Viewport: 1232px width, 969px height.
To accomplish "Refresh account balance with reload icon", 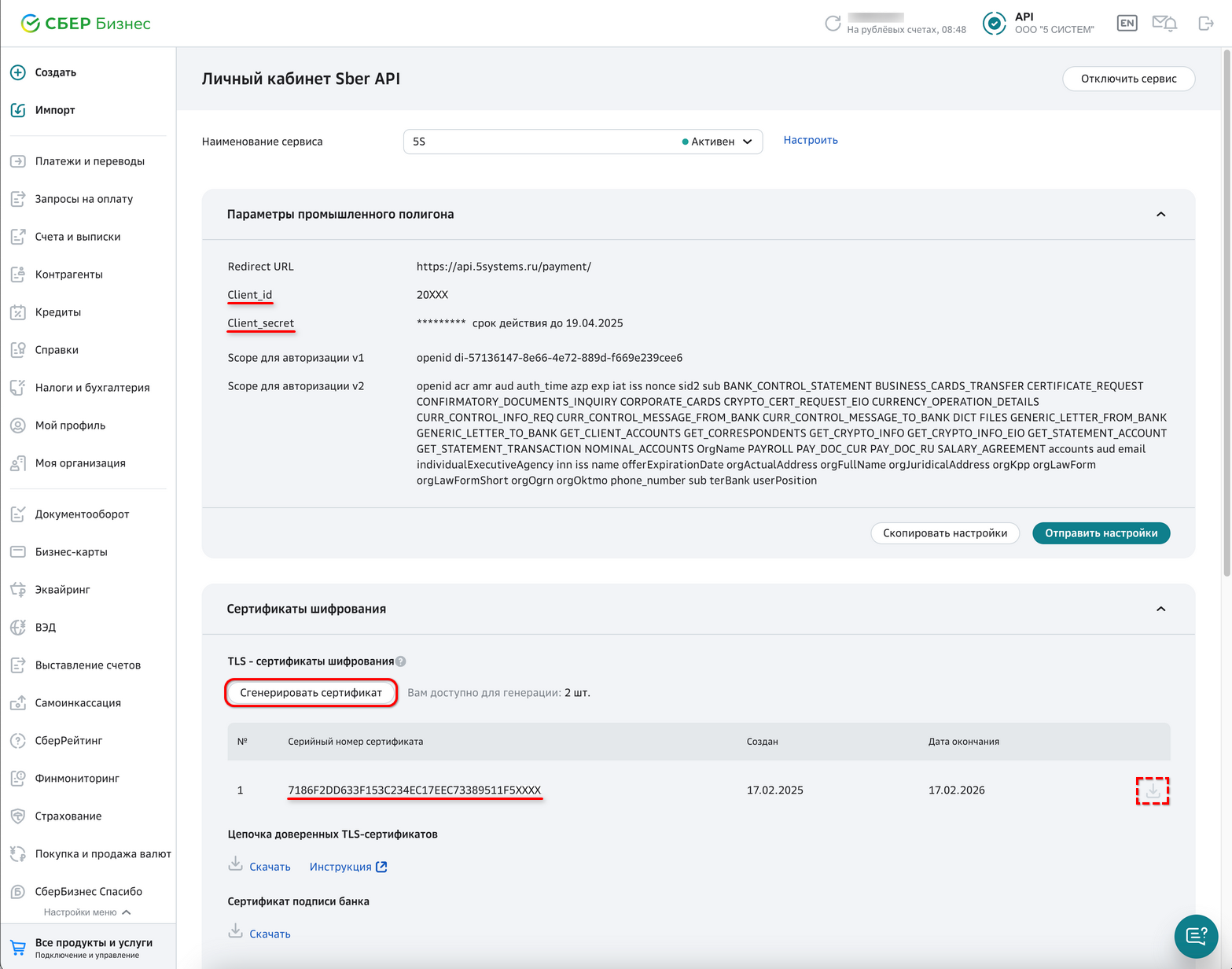I will tap(833, 24).
